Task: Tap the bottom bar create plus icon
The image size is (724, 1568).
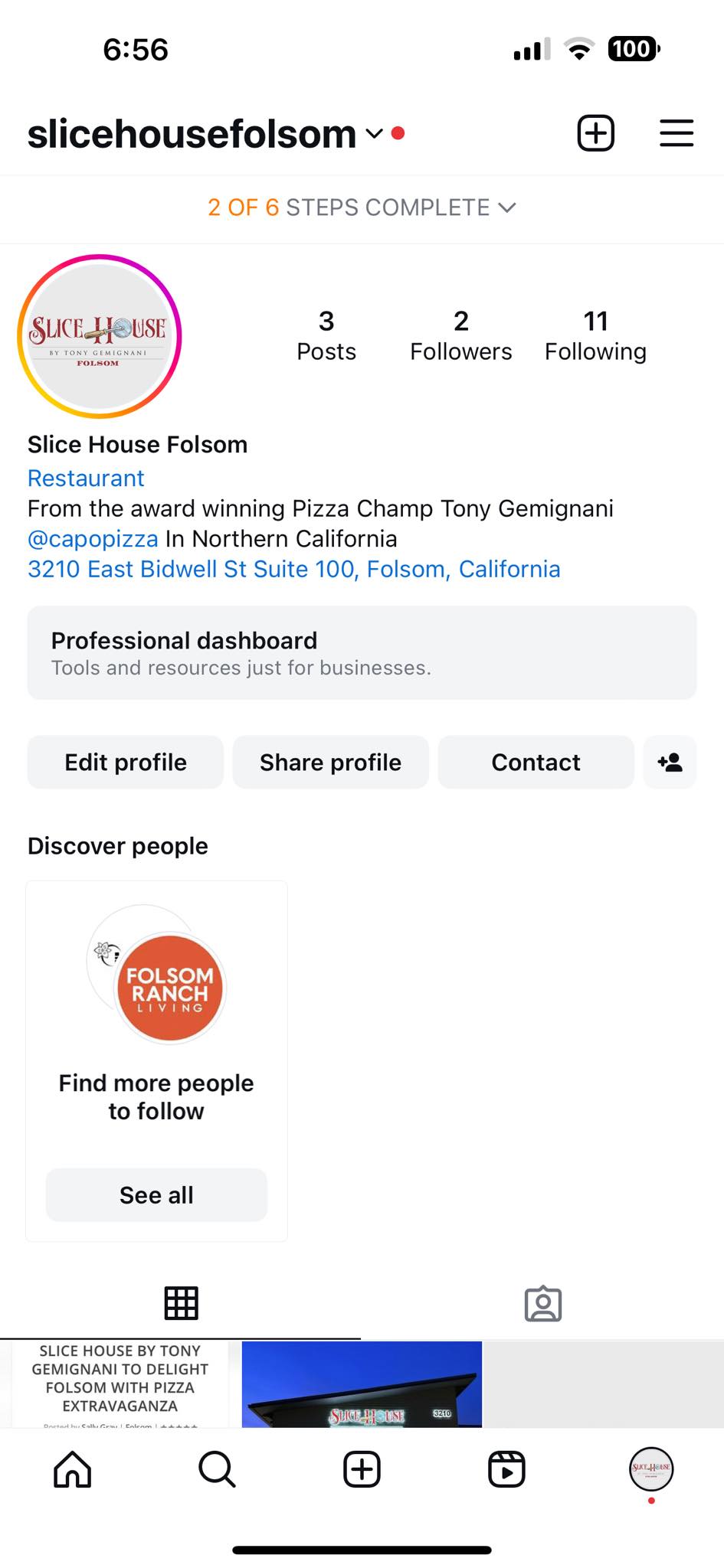Action: tap(362, 1469)
